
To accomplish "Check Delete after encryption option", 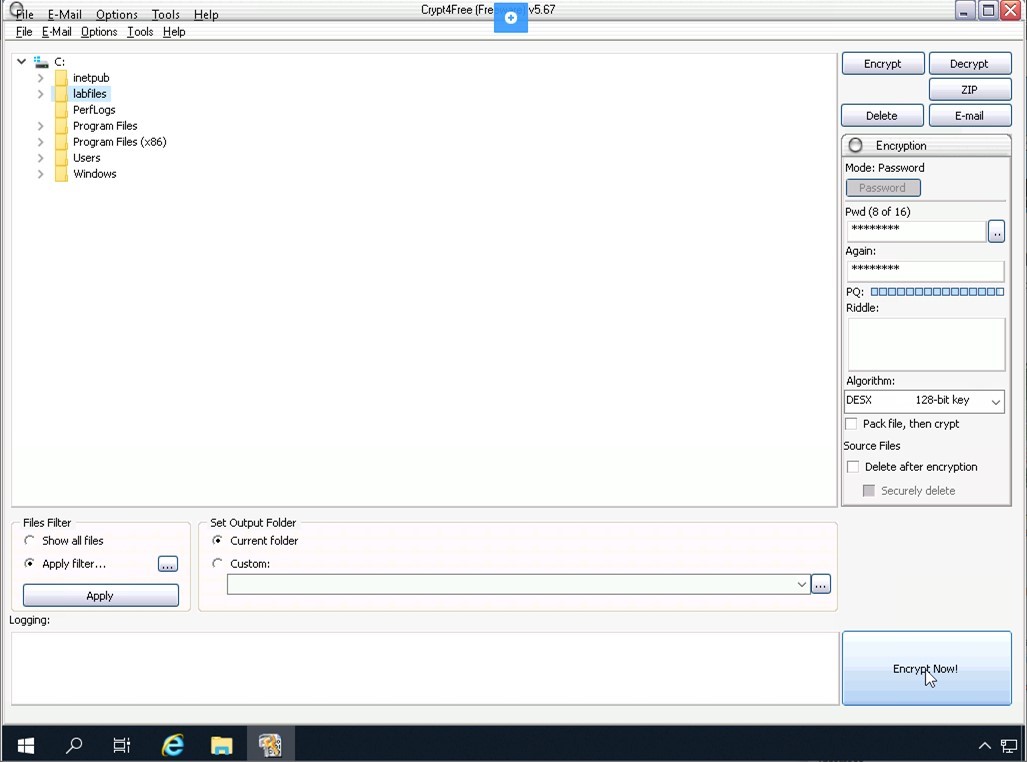I will (x=853, y=467).
